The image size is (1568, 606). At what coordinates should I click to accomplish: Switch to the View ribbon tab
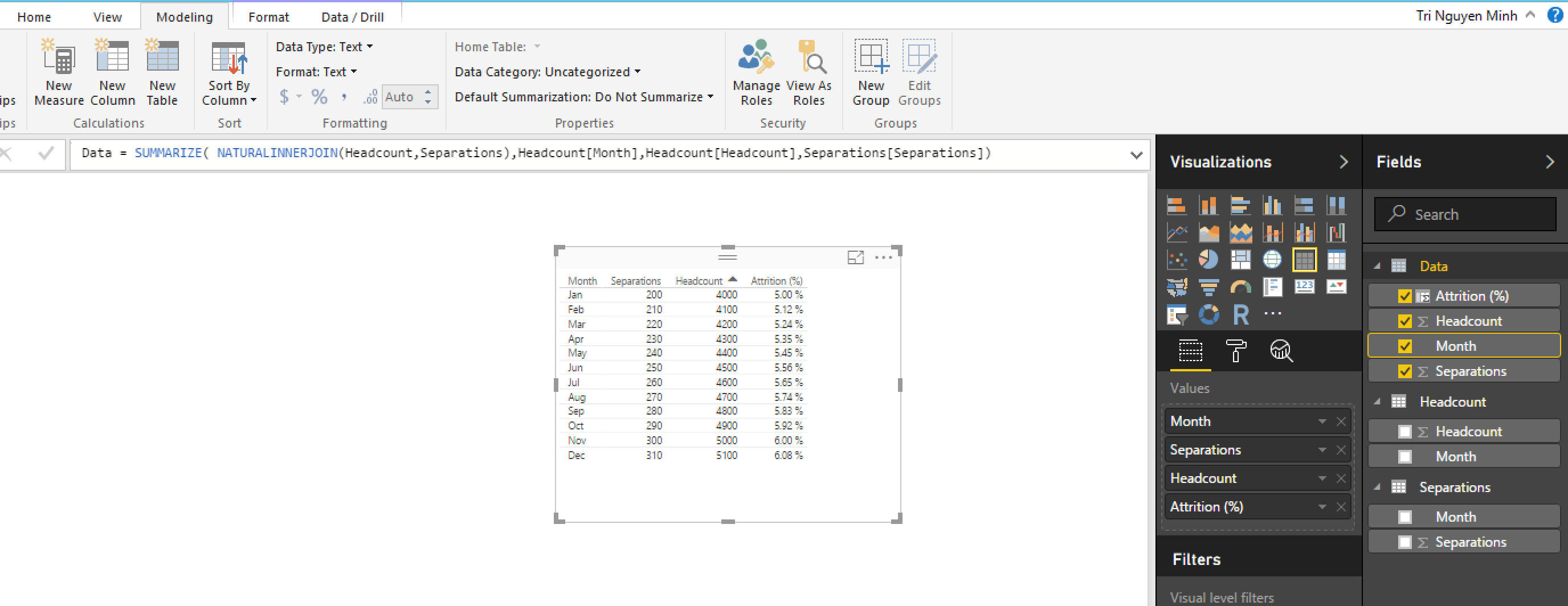click(x=107, y=17)
